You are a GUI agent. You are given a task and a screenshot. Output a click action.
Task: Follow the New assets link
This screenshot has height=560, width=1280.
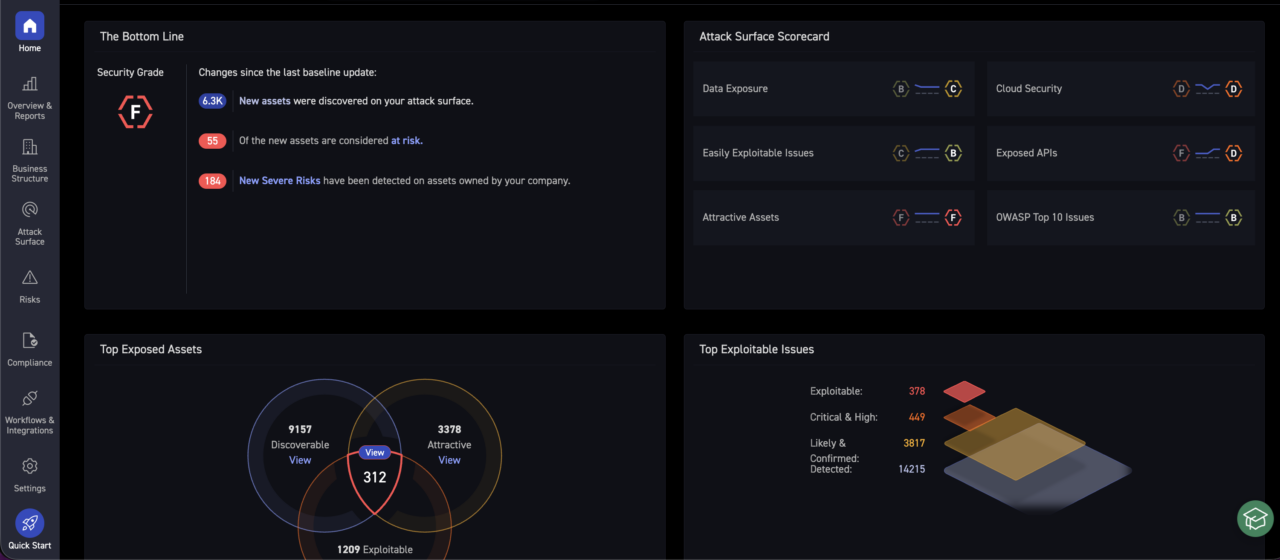[x=263, y=101]
